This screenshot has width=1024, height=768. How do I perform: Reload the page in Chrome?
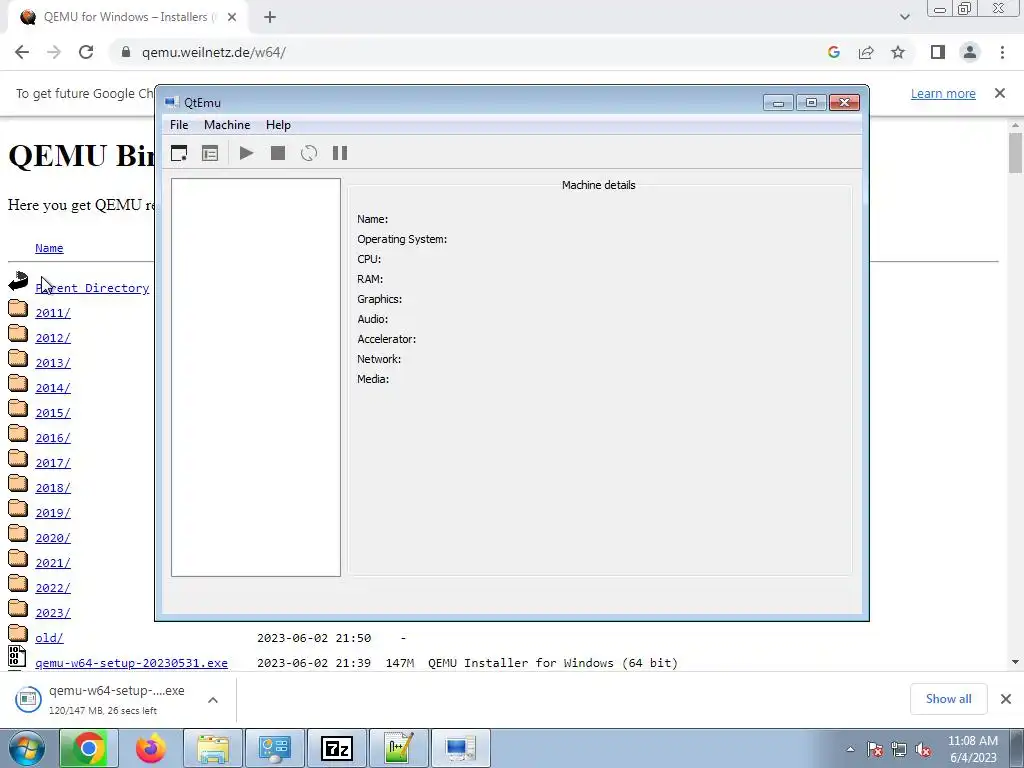(86, 52)
